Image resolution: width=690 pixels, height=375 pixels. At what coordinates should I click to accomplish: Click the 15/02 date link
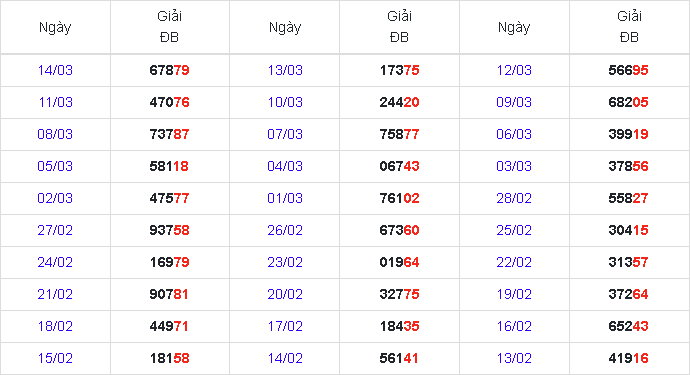(x=55, y=358)
